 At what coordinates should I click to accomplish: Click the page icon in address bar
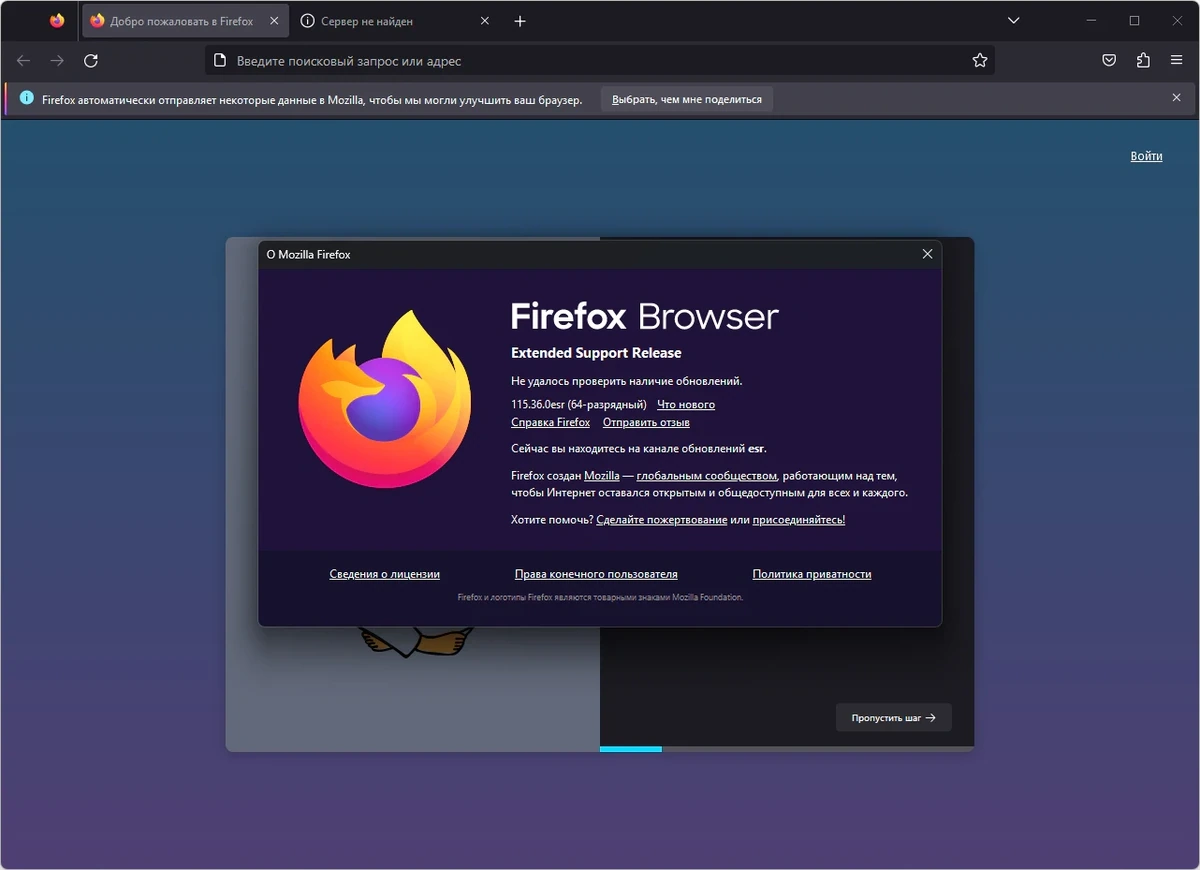point(221,61)
